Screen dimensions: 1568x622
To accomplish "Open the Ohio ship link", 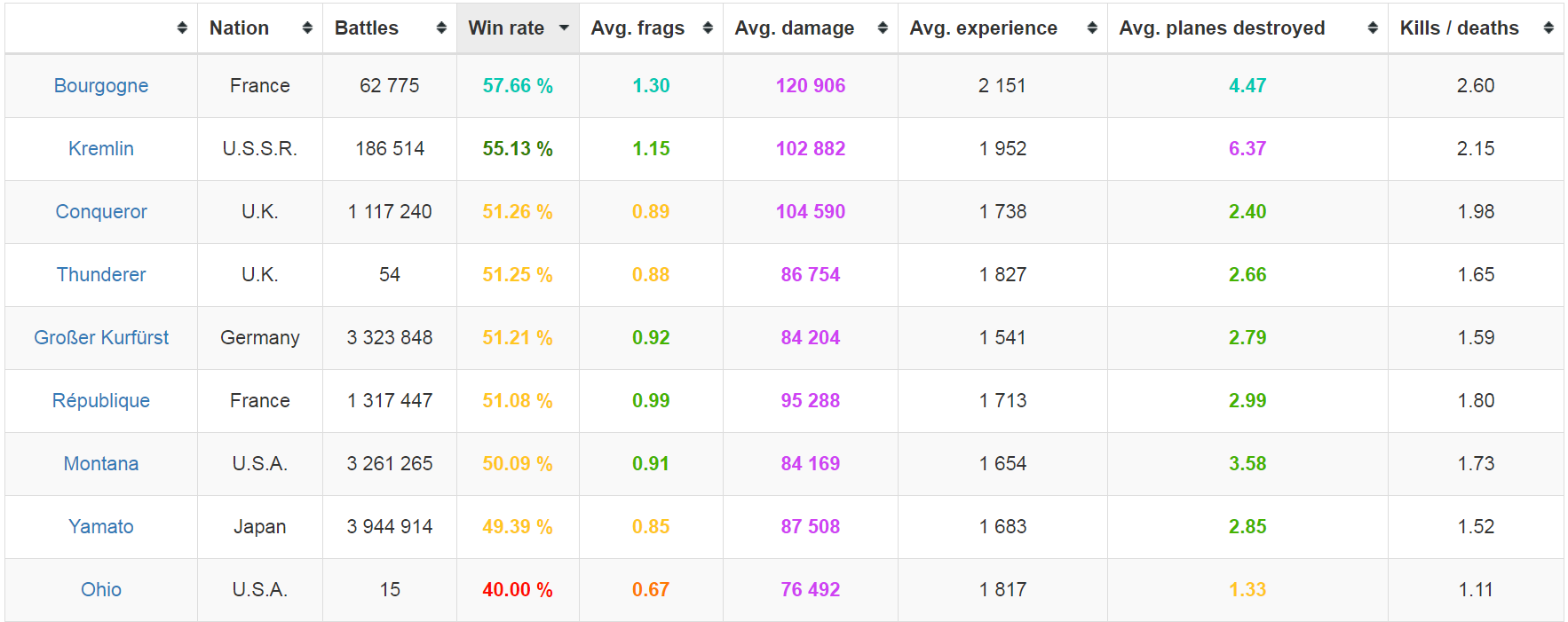I will (101, 590).
